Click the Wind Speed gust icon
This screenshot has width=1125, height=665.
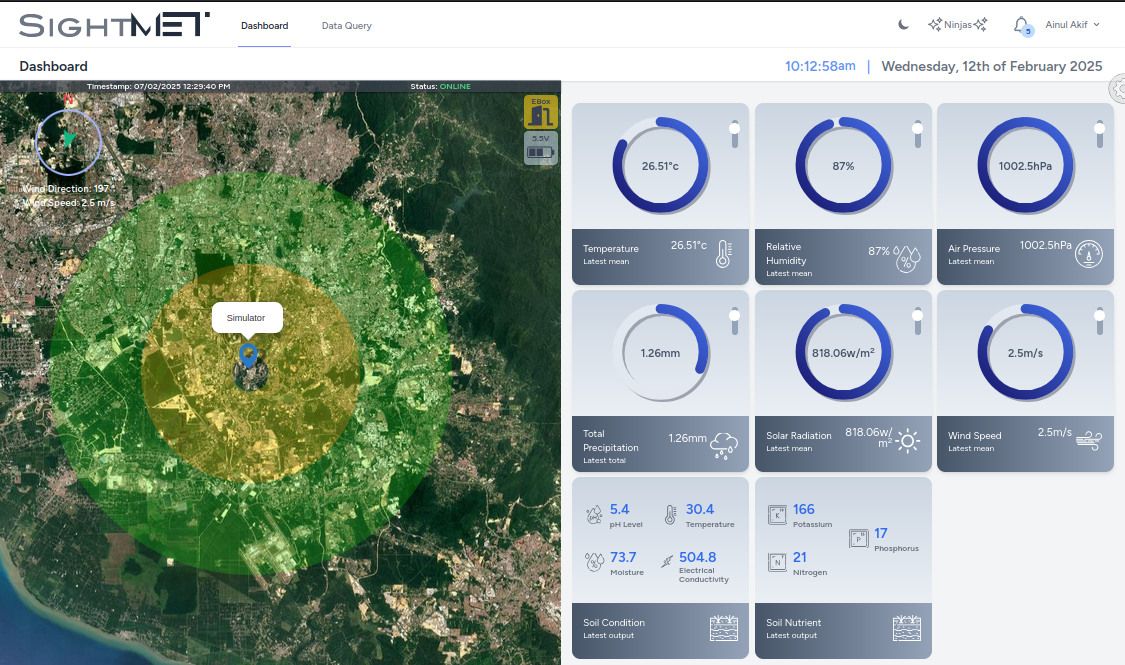pos(1089,440)
